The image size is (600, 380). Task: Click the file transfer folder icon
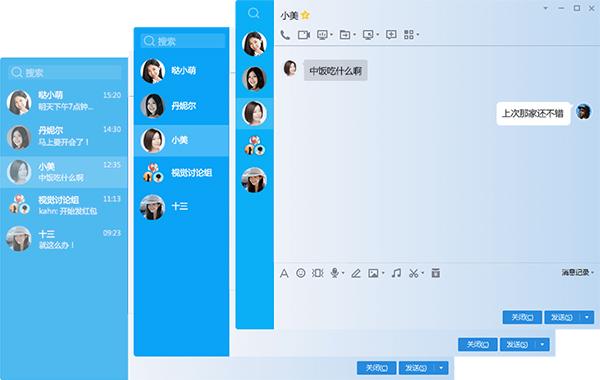click(345, 35)
